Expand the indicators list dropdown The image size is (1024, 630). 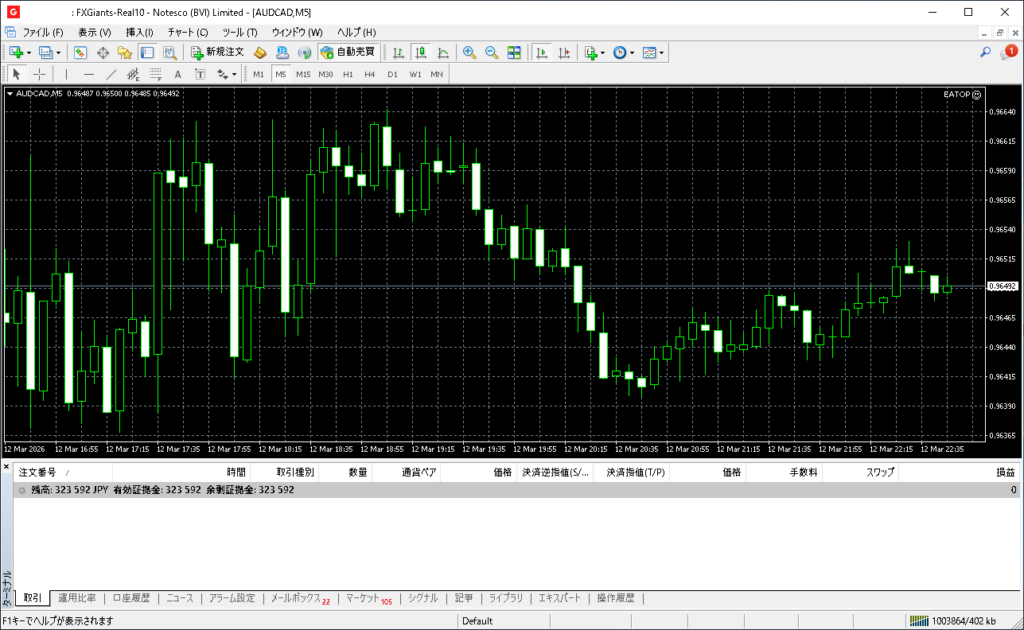pyautogui.click(x=603, y=52)
